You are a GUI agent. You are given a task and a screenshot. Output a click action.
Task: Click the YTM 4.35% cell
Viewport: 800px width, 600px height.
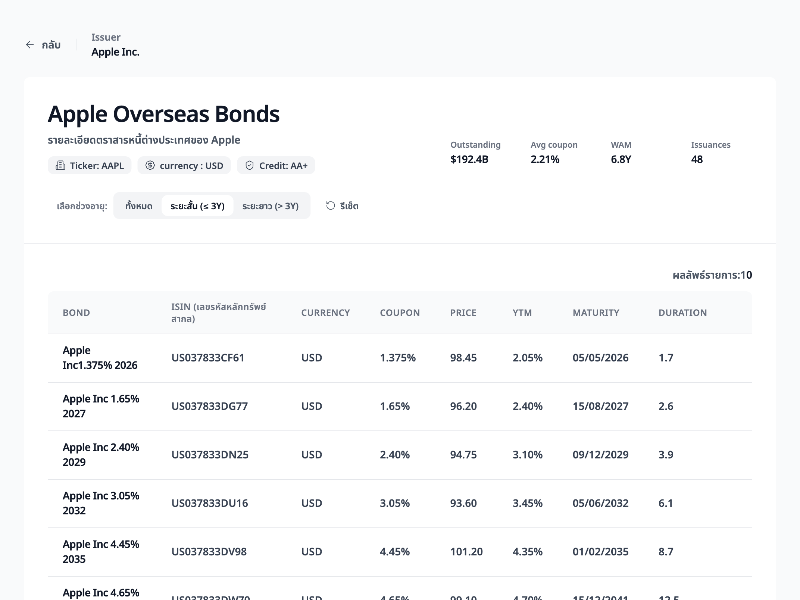[528, 552]
